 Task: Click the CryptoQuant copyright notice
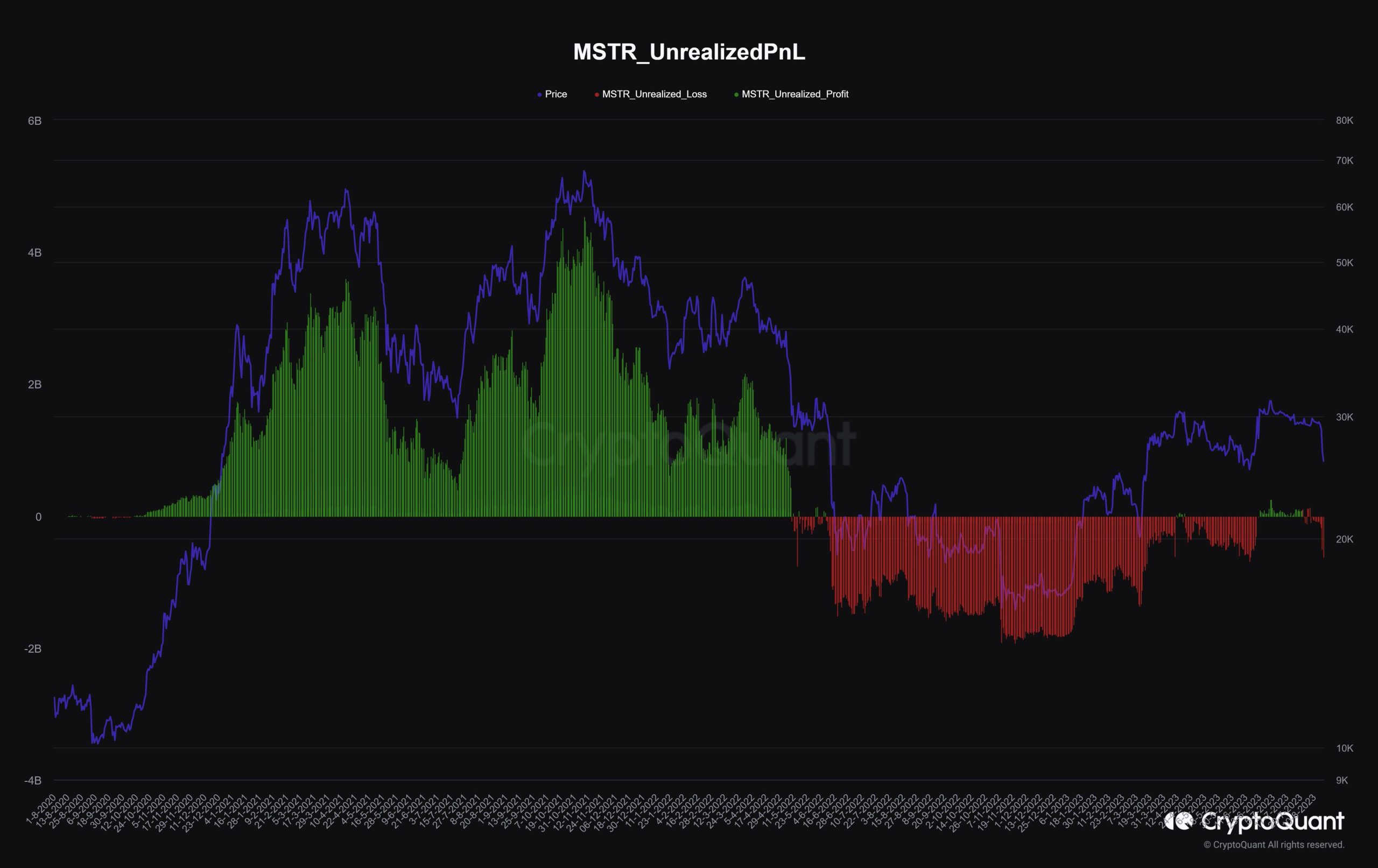click(x=1273, y=844)
